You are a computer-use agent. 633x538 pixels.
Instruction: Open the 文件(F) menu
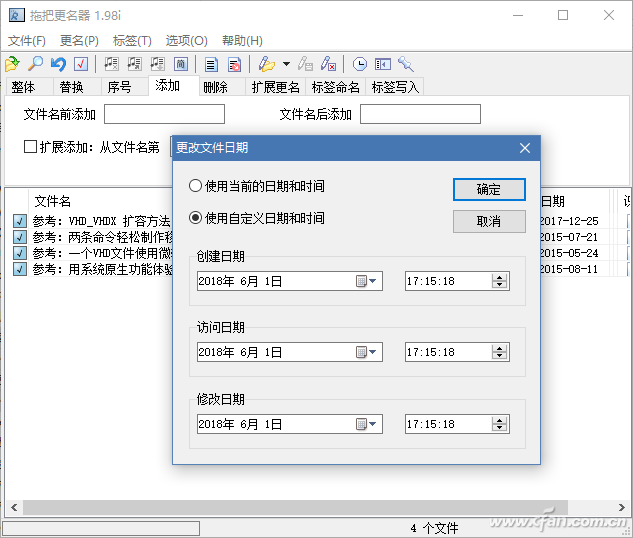coord(27,40)
